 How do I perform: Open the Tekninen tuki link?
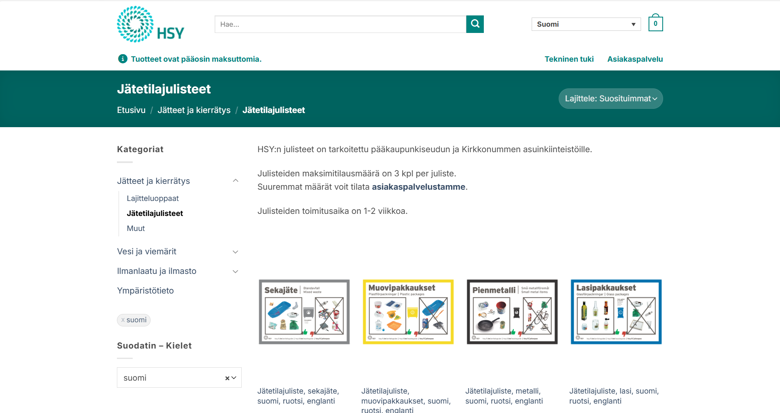(569, 59)
